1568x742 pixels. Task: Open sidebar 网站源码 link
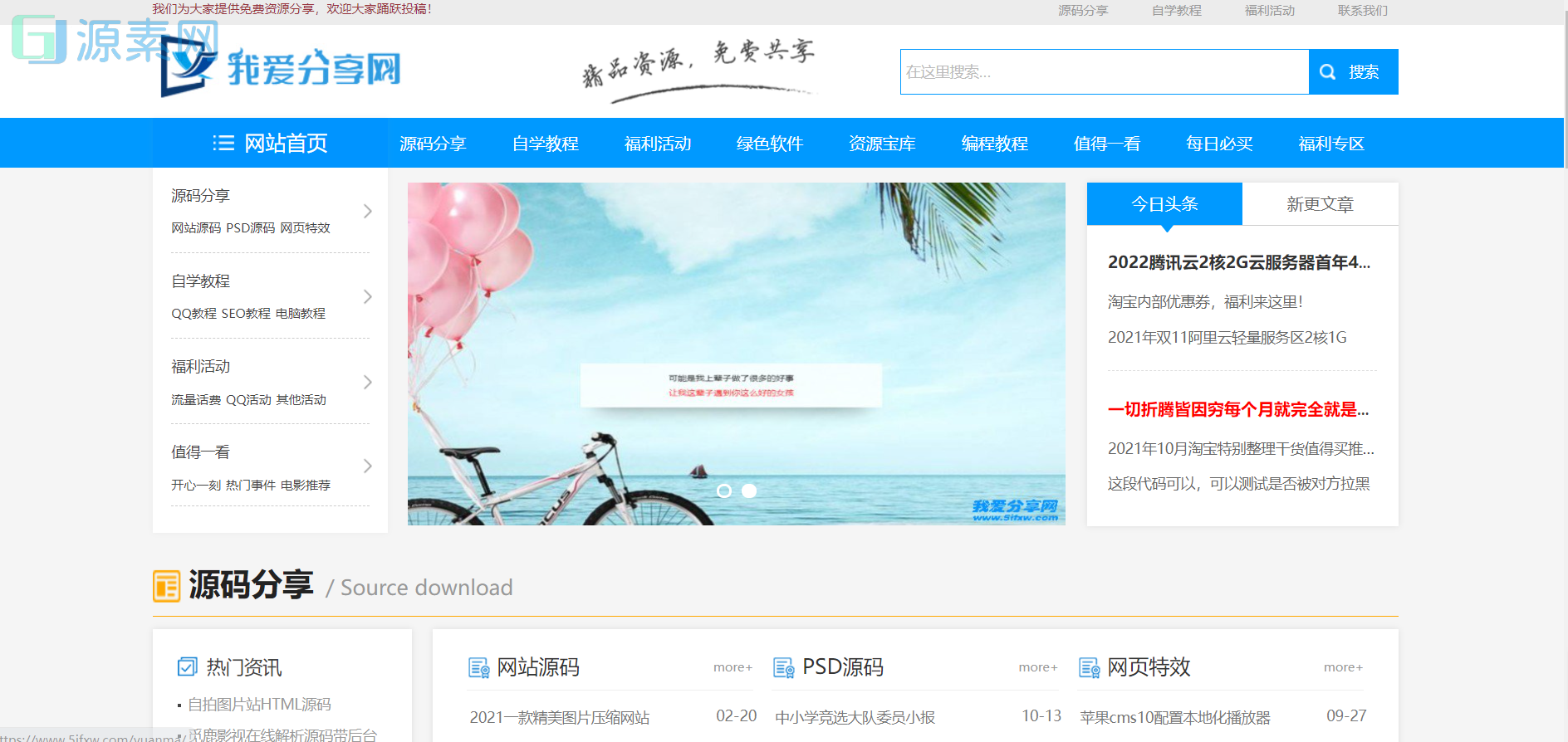click(x=196, y=227)
